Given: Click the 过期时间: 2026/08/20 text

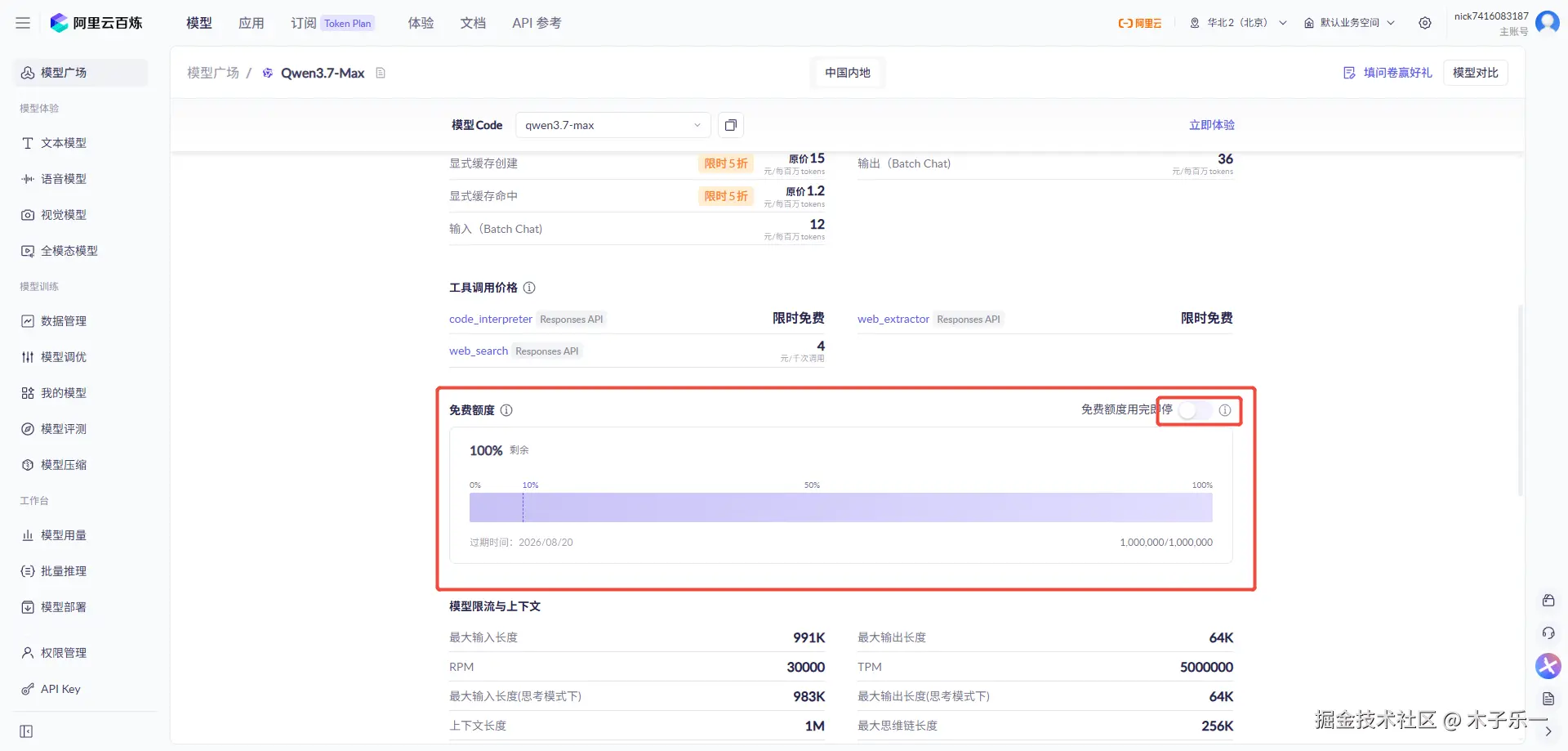Looking at the screenshot, I should [521, 543].
